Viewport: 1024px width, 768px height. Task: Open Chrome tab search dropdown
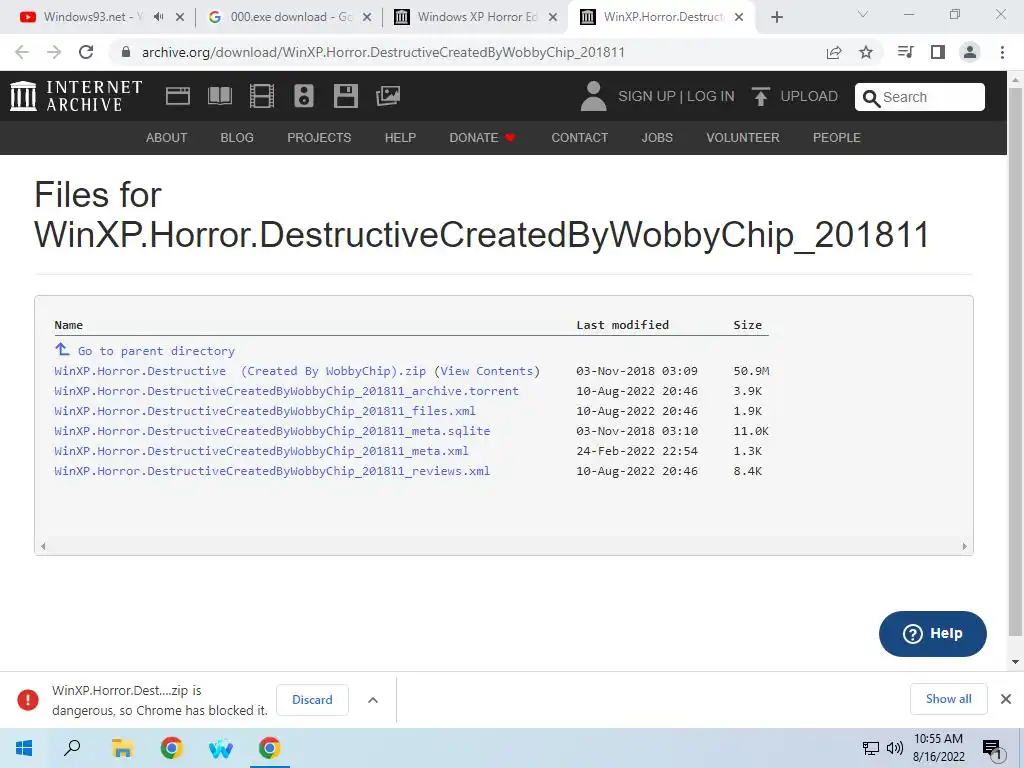[862, 14]
